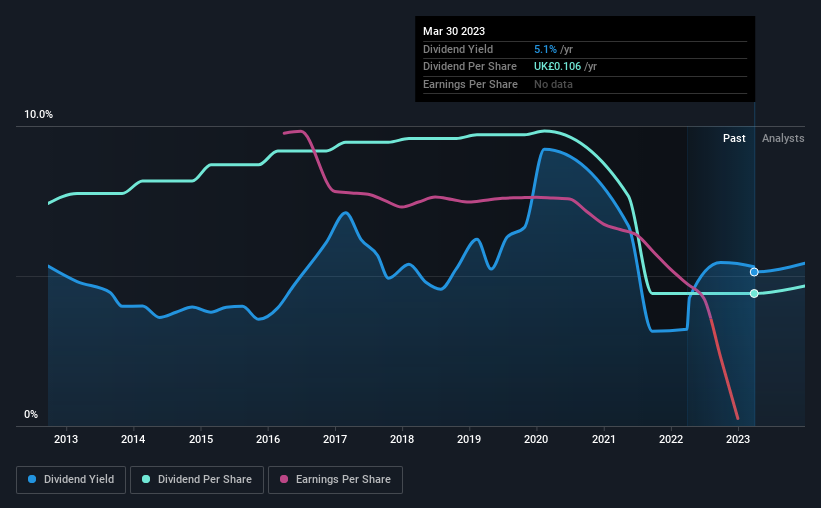Image resolution: width=821 pixels, height=508 pixels.
Task: Click the UK£0.106 dividend per share value
Action: point(557,67)
